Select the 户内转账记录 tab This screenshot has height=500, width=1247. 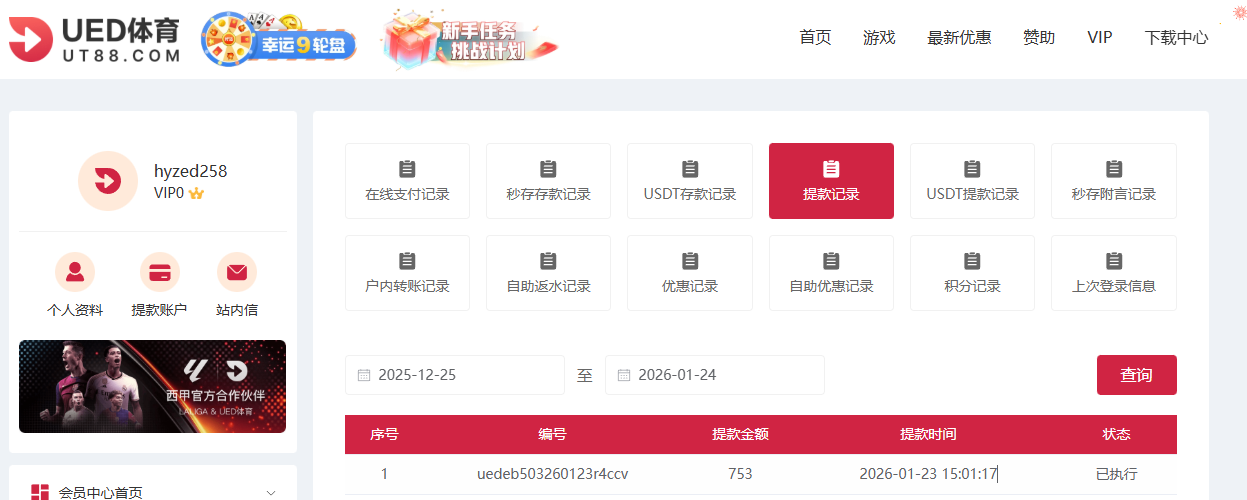tap(407, 273)
